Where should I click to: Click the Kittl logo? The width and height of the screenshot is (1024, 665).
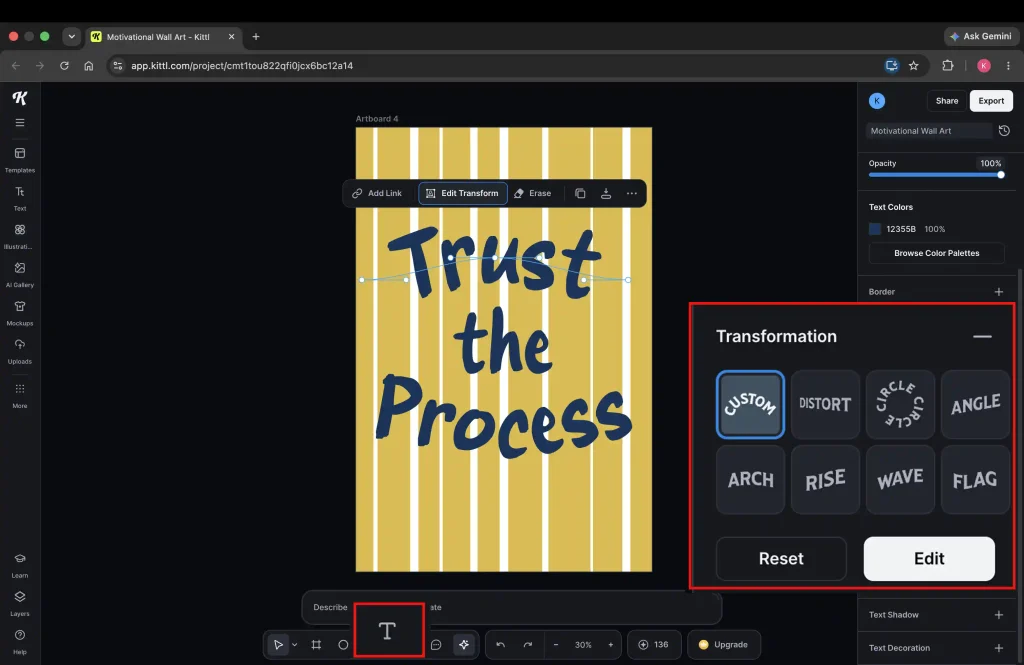pos(20,98)
